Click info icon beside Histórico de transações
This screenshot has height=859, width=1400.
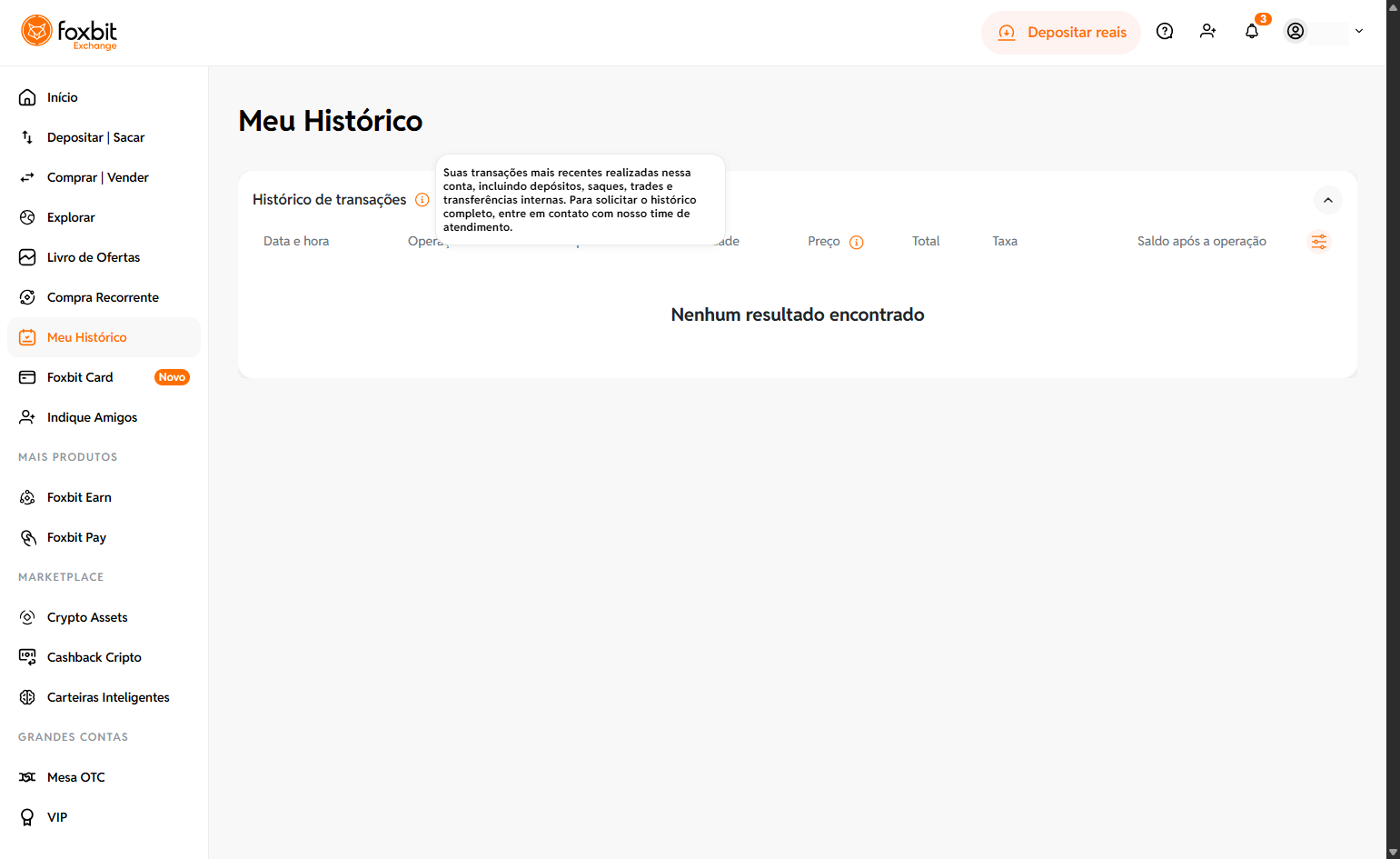[x=422, y=200]
